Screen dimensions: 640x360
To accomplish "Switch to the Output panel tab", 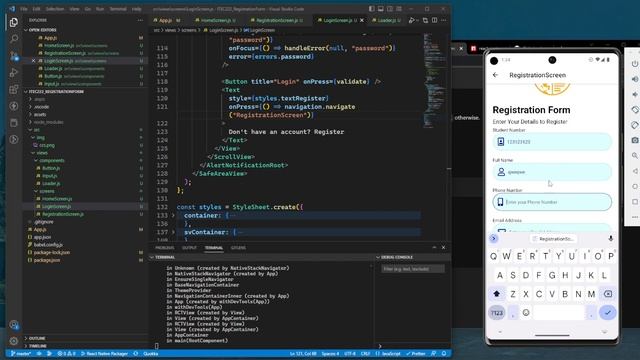I will (189, 248).
